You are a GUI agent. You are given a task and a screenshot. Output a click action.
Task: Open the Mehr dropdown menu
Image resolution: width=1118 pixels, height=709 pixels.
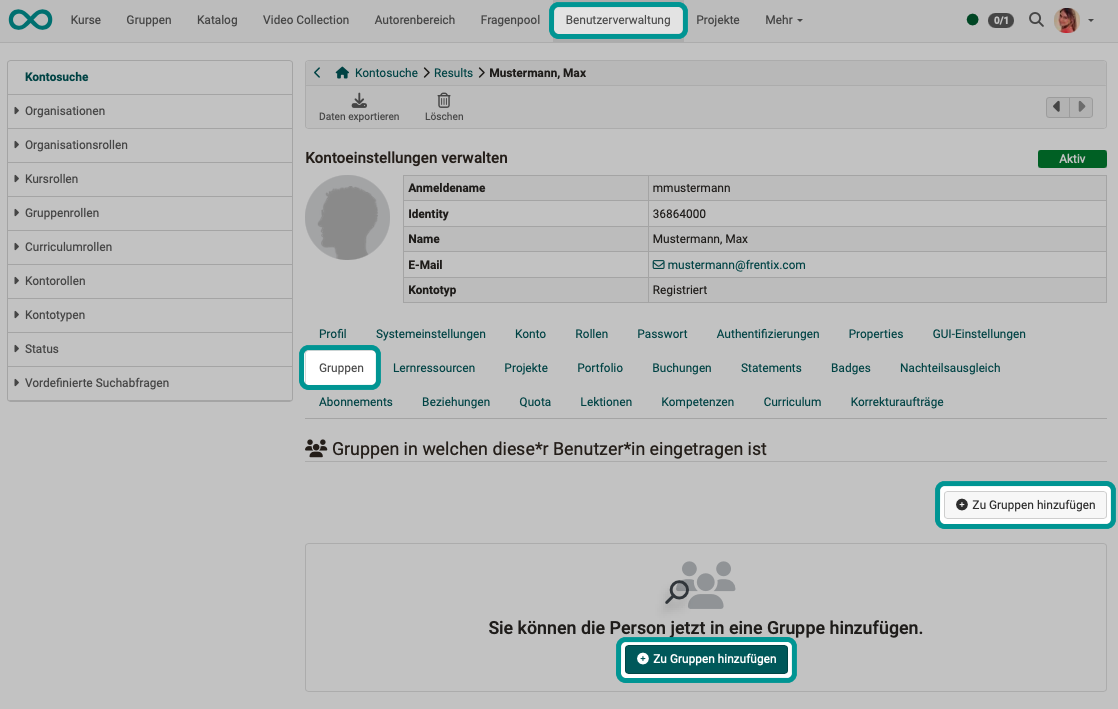click(x=783, y=19)
